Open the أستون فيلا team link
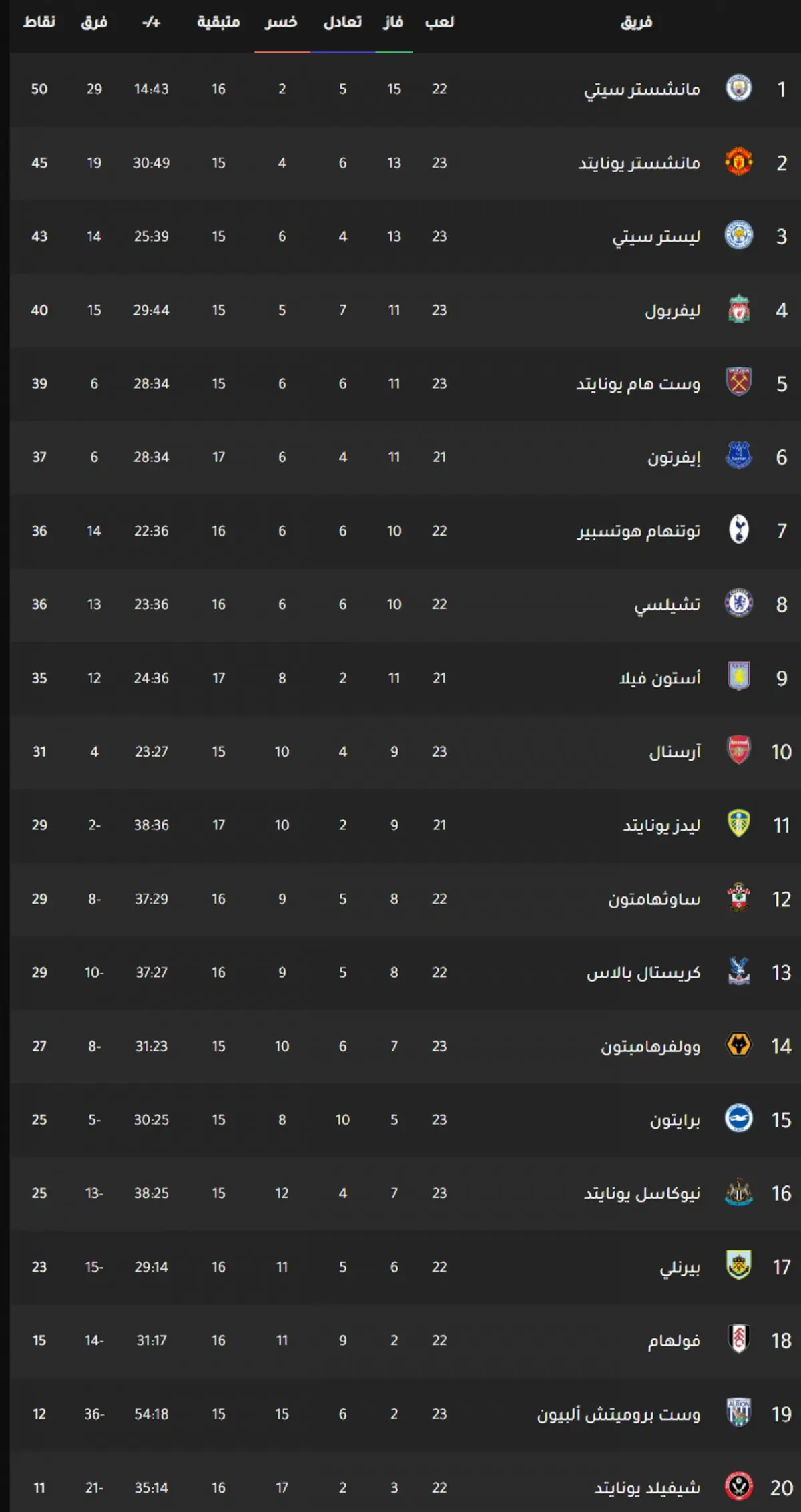 [659, 678]
